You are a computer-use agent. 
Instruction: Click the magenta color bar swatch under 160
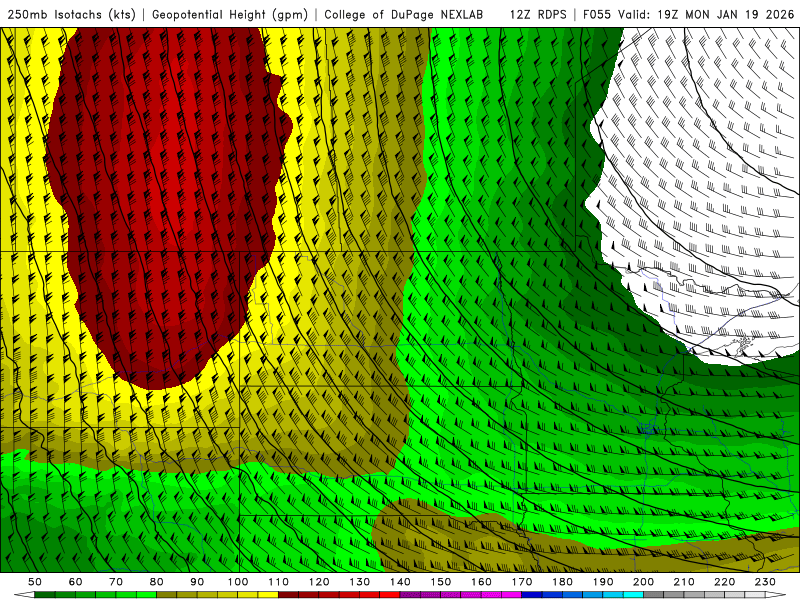point(492,595)
